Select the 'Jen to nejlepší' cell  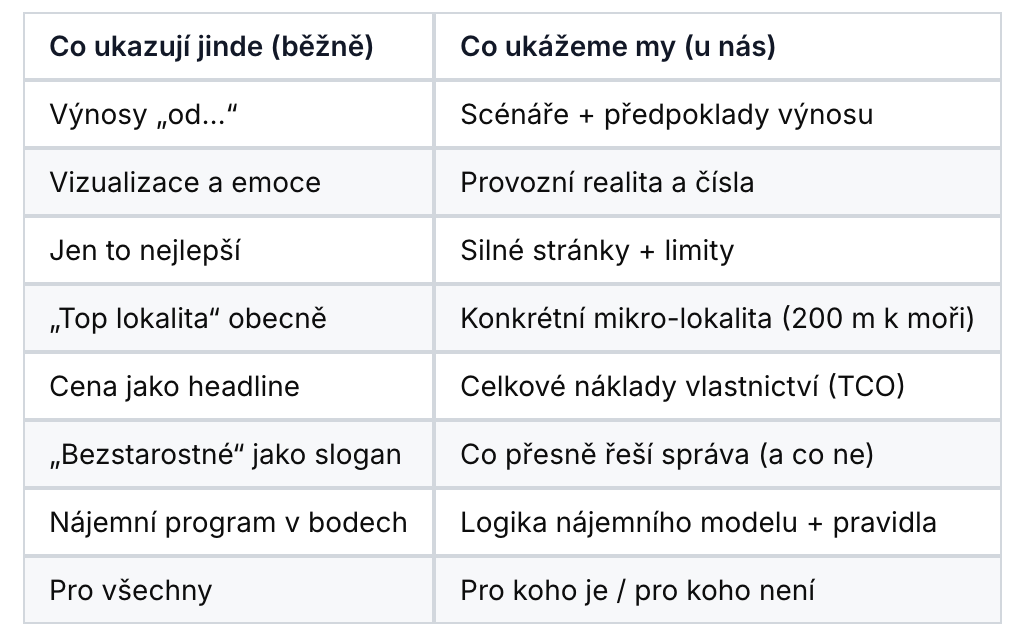point(145,251)
